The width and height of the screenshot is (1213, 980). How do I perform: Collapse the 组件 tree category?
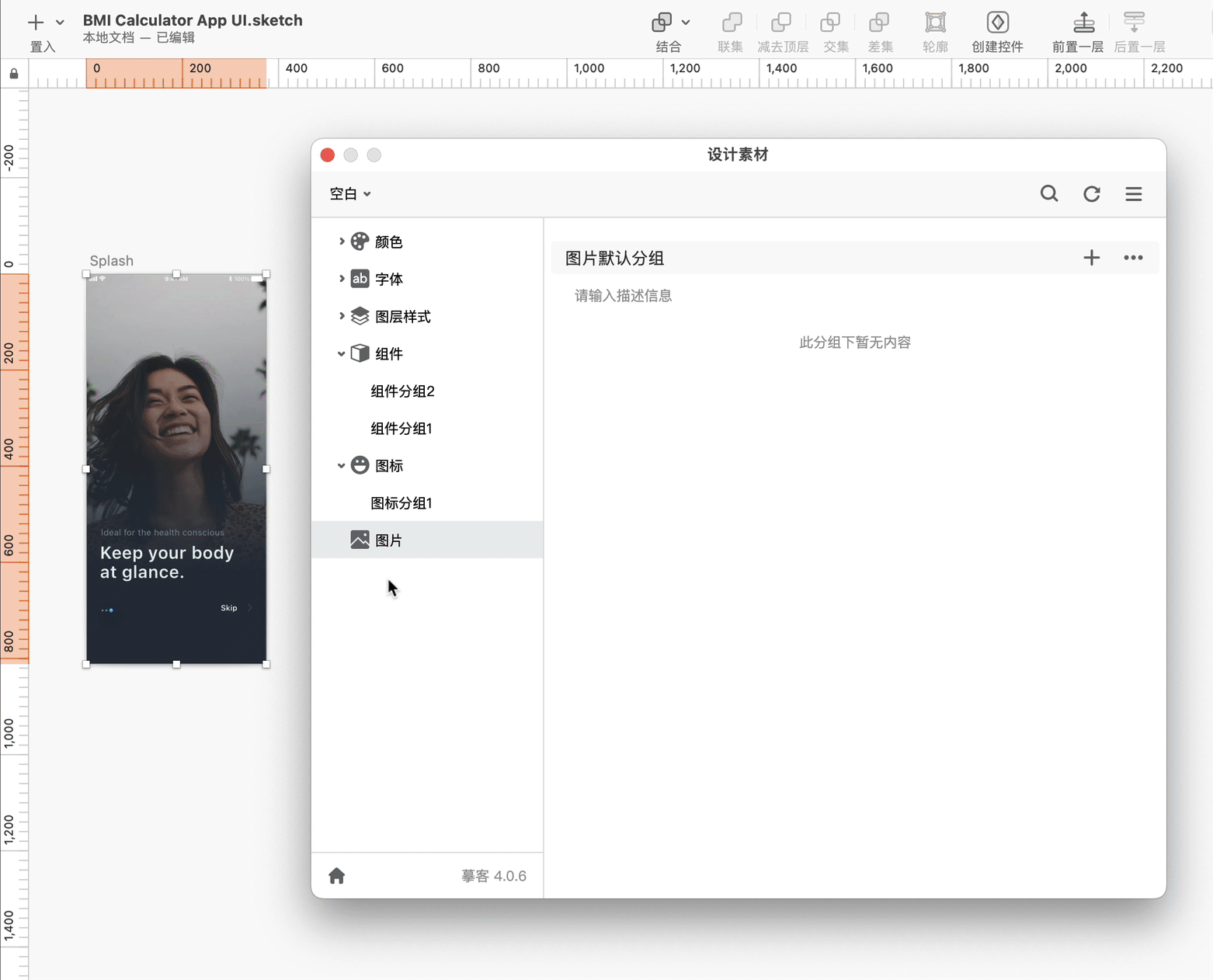pos(342,354)
